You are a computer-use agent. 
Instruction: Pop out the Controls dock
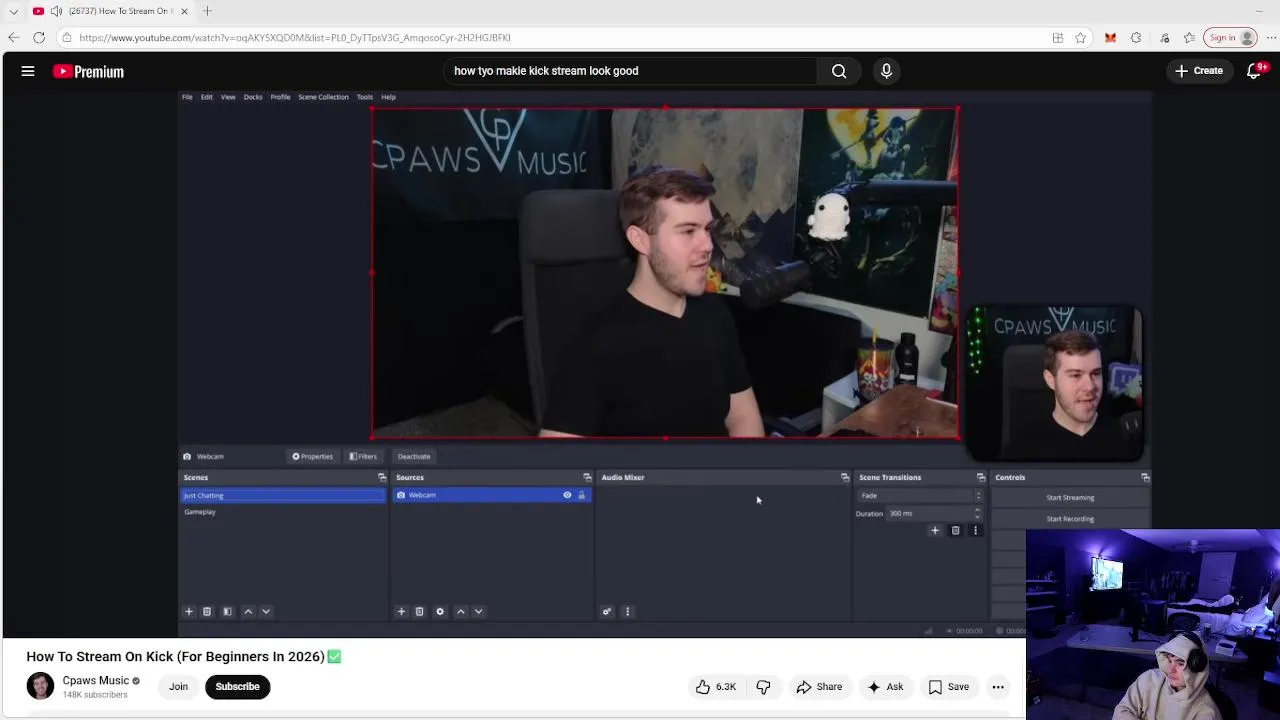tap(1145, 477)
